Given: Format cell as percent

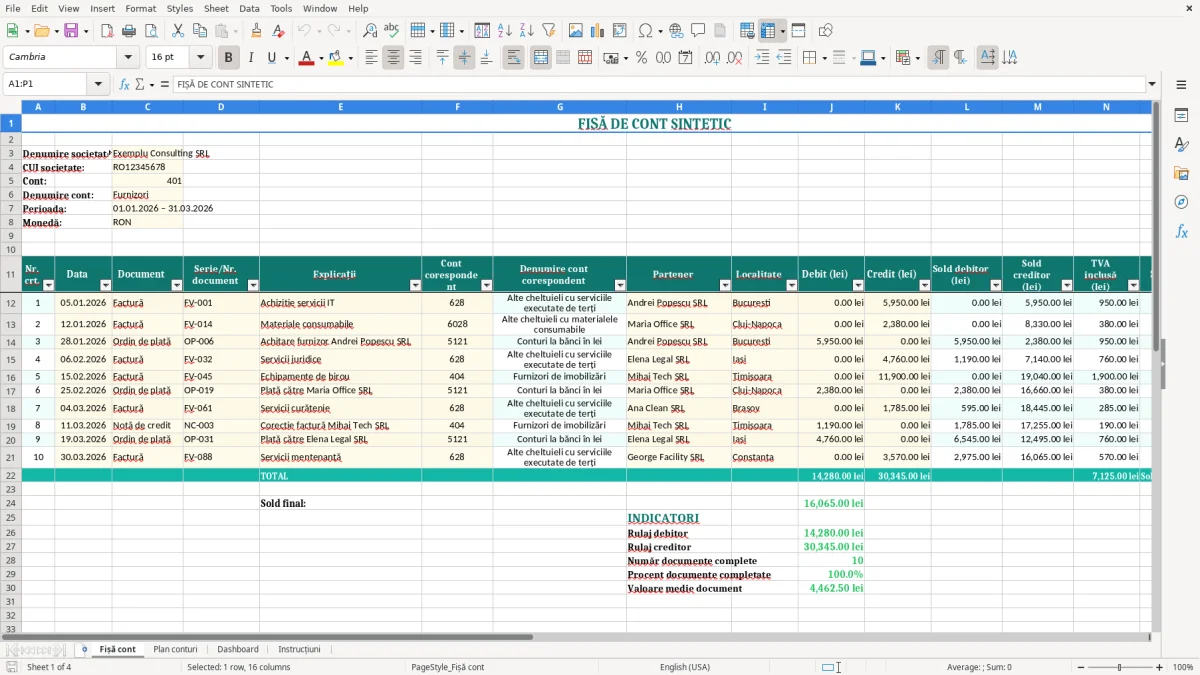Looking at the screenshot, I should point(641,58).
